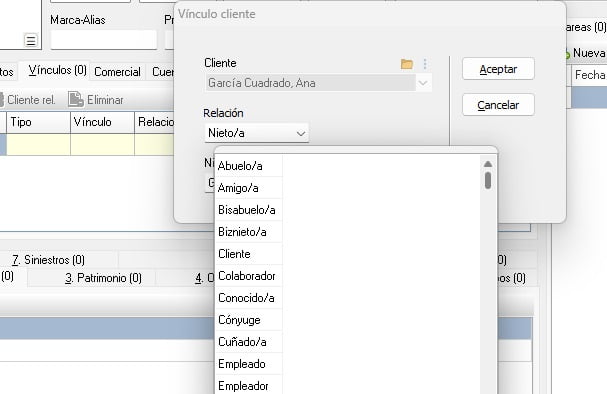Open the three-dot options next to Cliente
This screenshot has height=394, width=607.
425,64
